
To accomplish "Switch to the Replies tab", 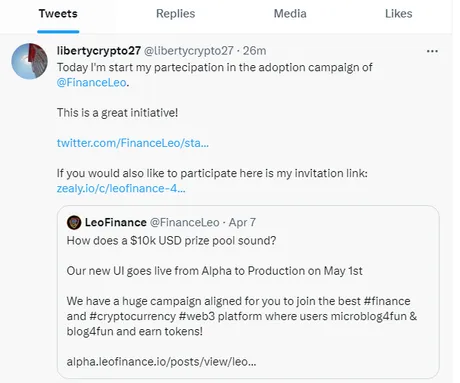I will tap(175, 14).
